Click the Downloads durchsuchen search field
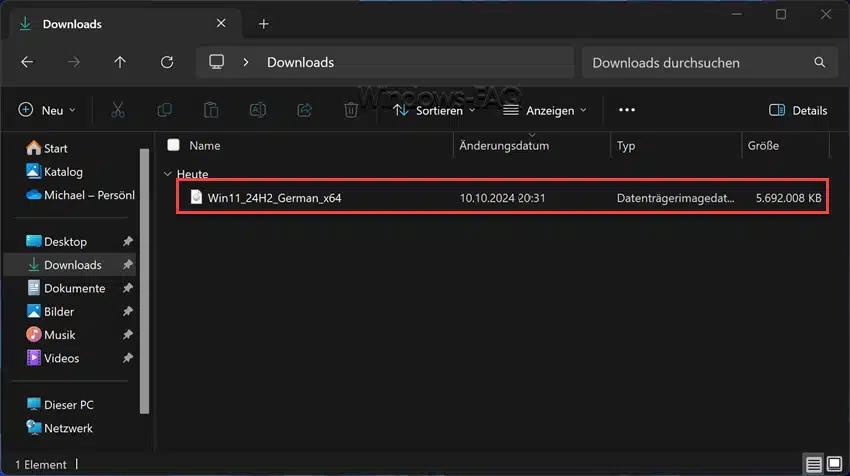 pos(710,62)
